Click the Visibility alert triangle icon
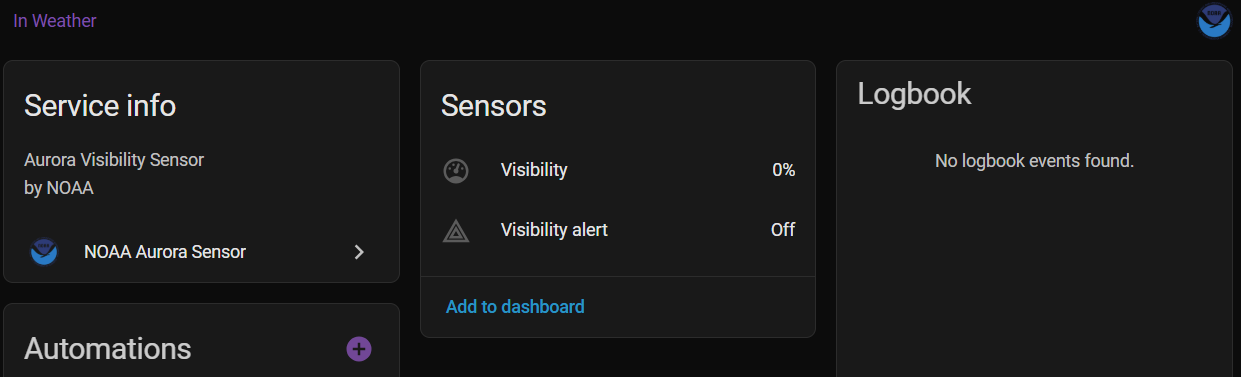This screenshot has height=377, width=1241. pyautogui.click(x=456, y=231)
